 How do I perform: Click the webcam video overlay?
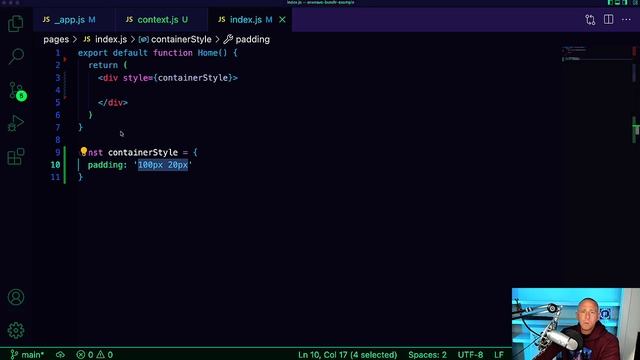click(576, 324)
